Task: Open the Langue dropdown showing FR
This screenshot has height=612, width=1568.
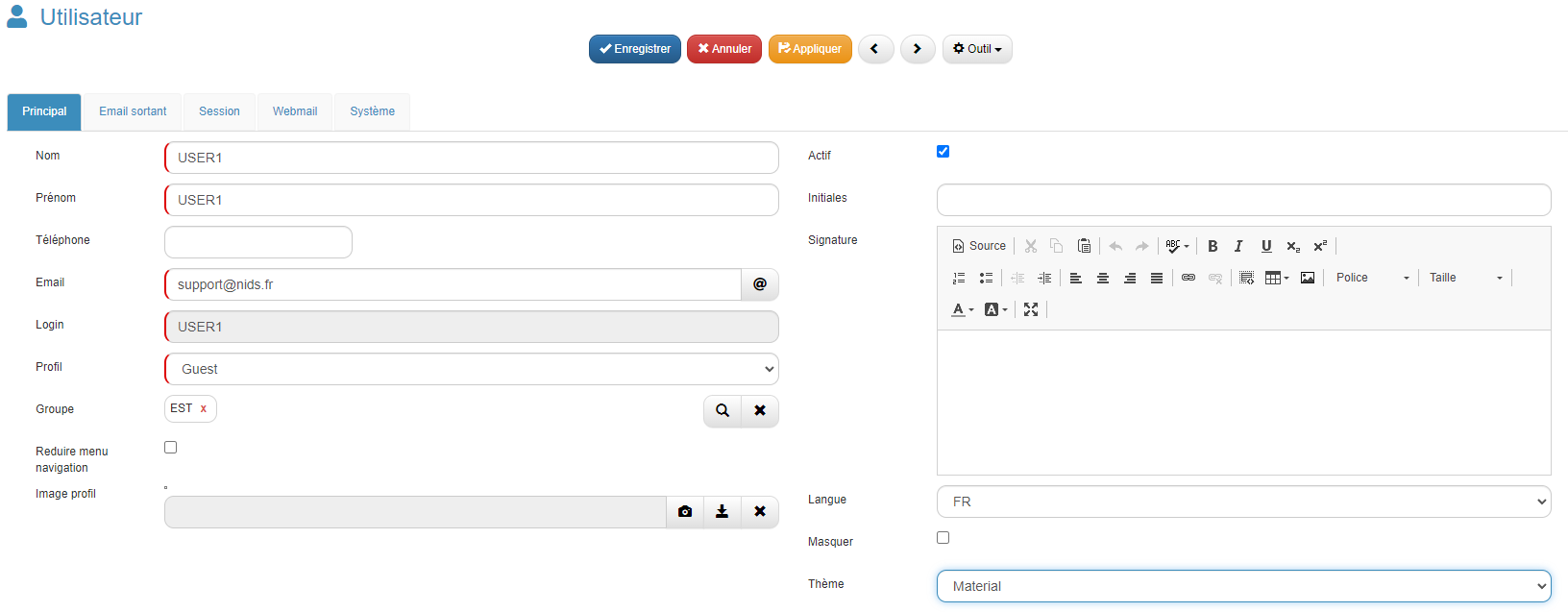Action: [1244, 502]
